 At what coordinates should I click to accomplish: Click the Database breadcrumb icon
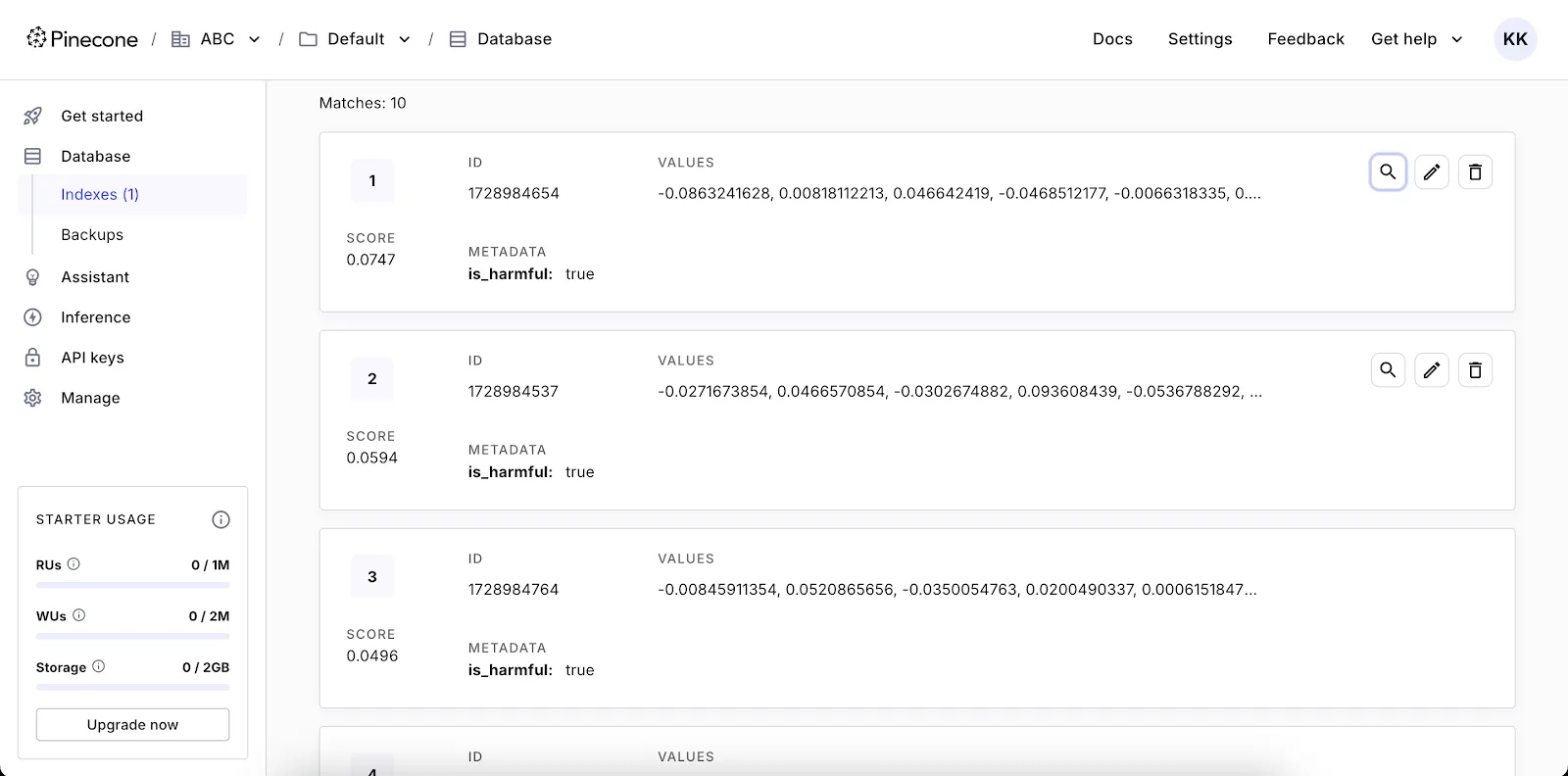click(458, 39)
